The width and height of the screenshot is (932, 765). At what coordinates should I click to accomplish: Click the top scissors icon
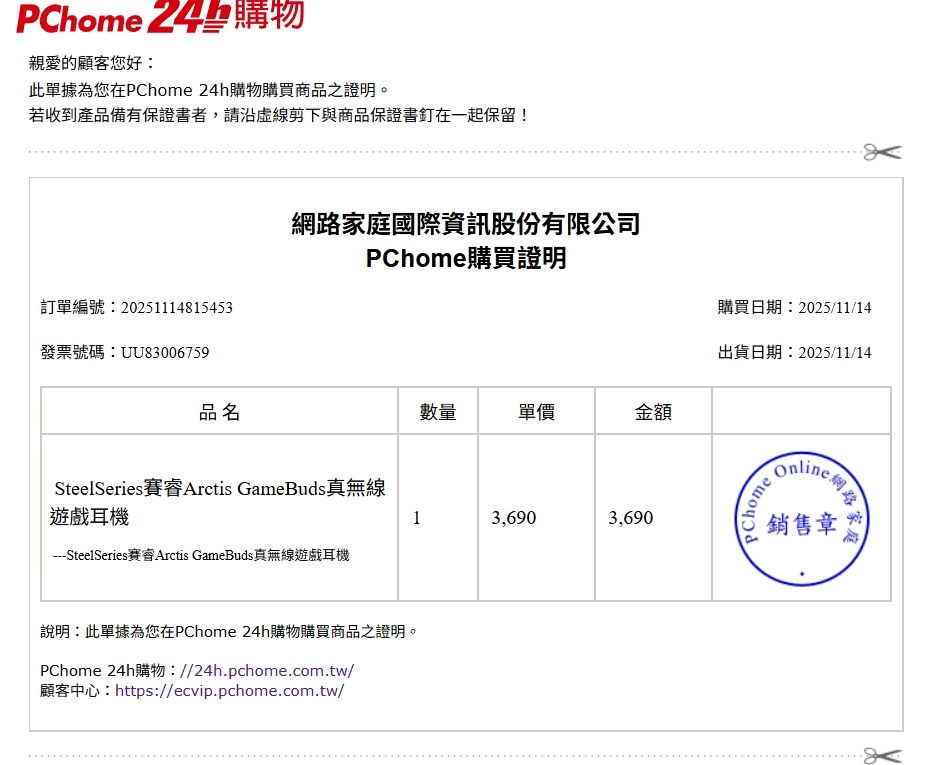coord(882,152)
